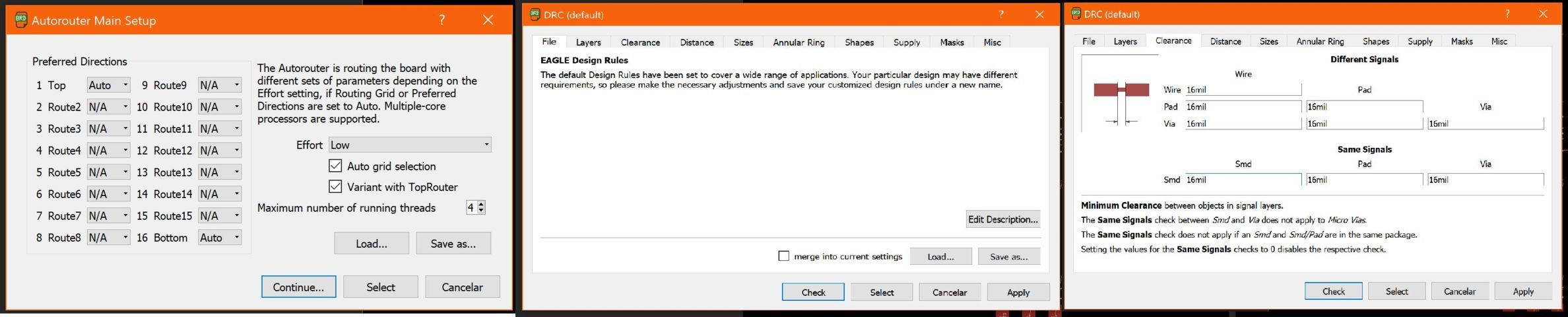Click help question mark in the middle DRC dialog

pyautogui.click(x=1001, y=15)
